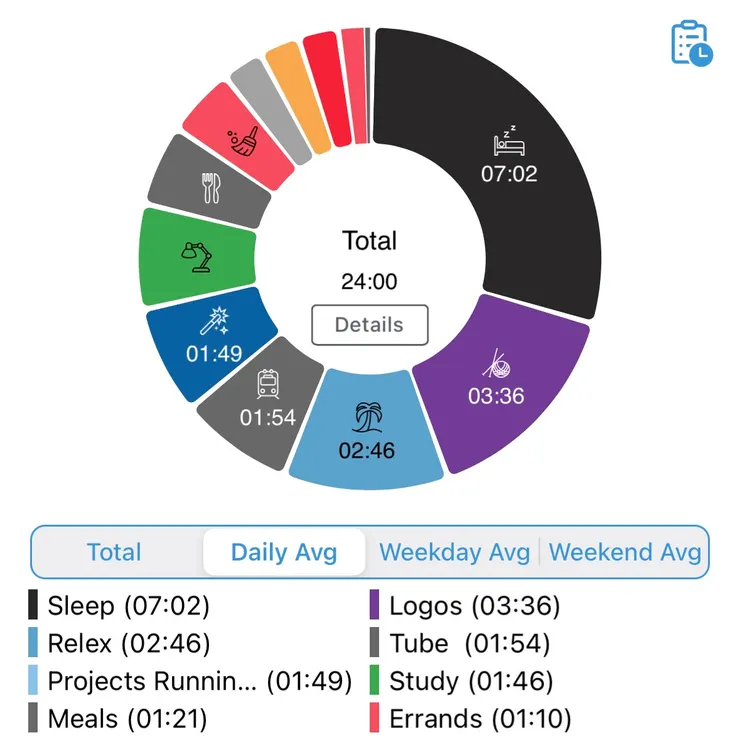740x740 pixels.
Task: Click the purple Logos legend swatch
Action: coord(375,605)
